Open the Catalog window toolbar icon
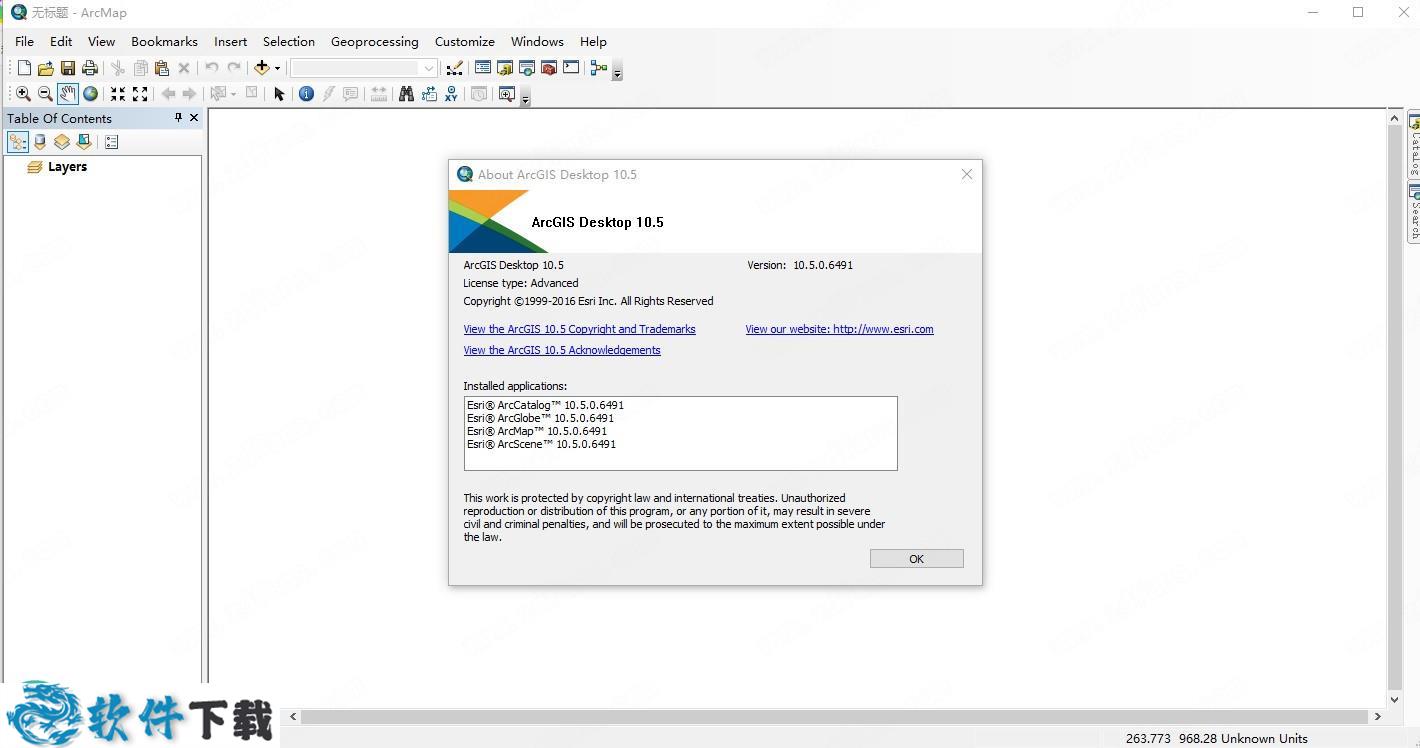 pos(505,68)
